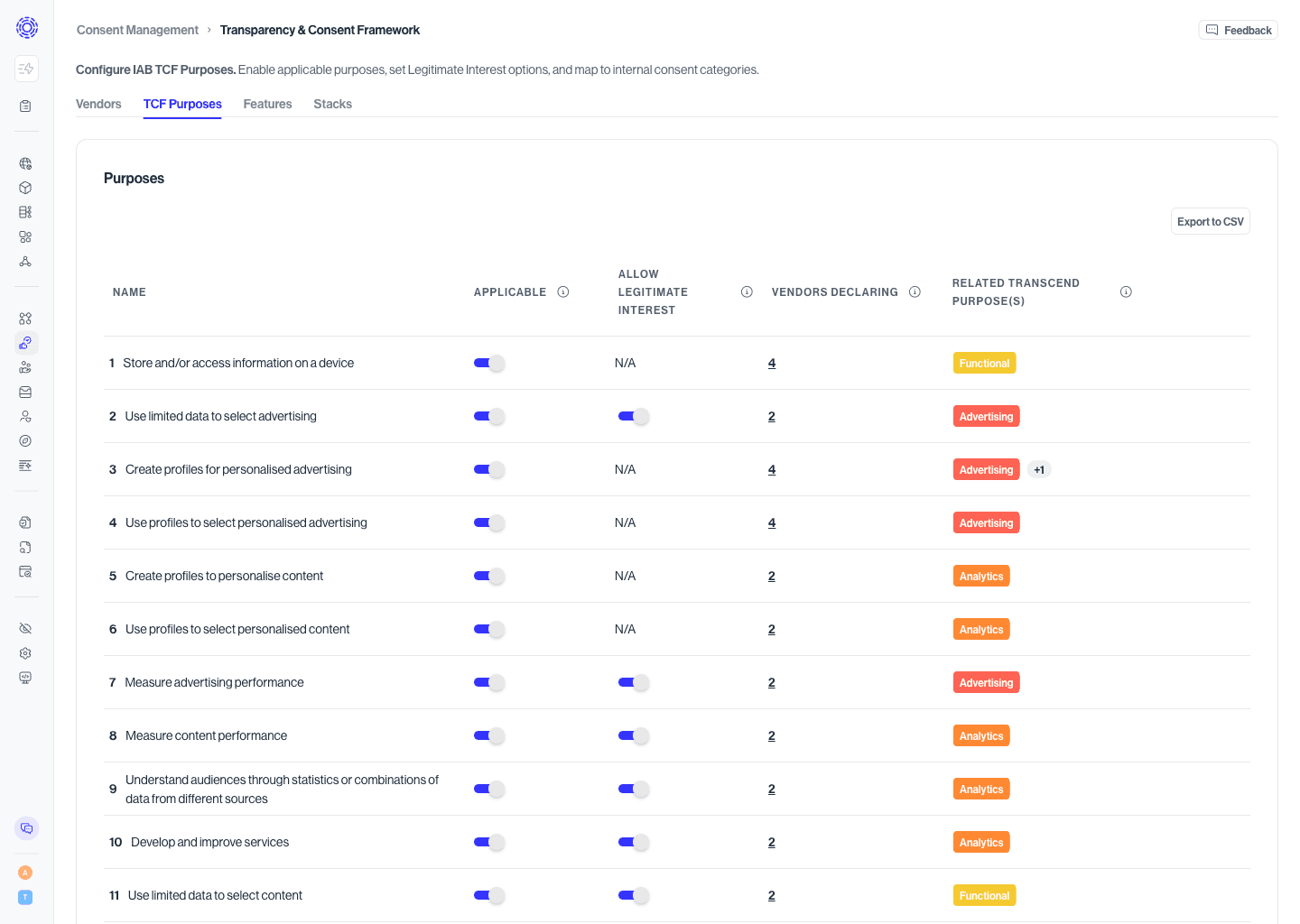Viewport: 1300px width, 924px height.
Task: Open the highlighted Consent Management sidebar icon
Action: click(x=25, y=343)
